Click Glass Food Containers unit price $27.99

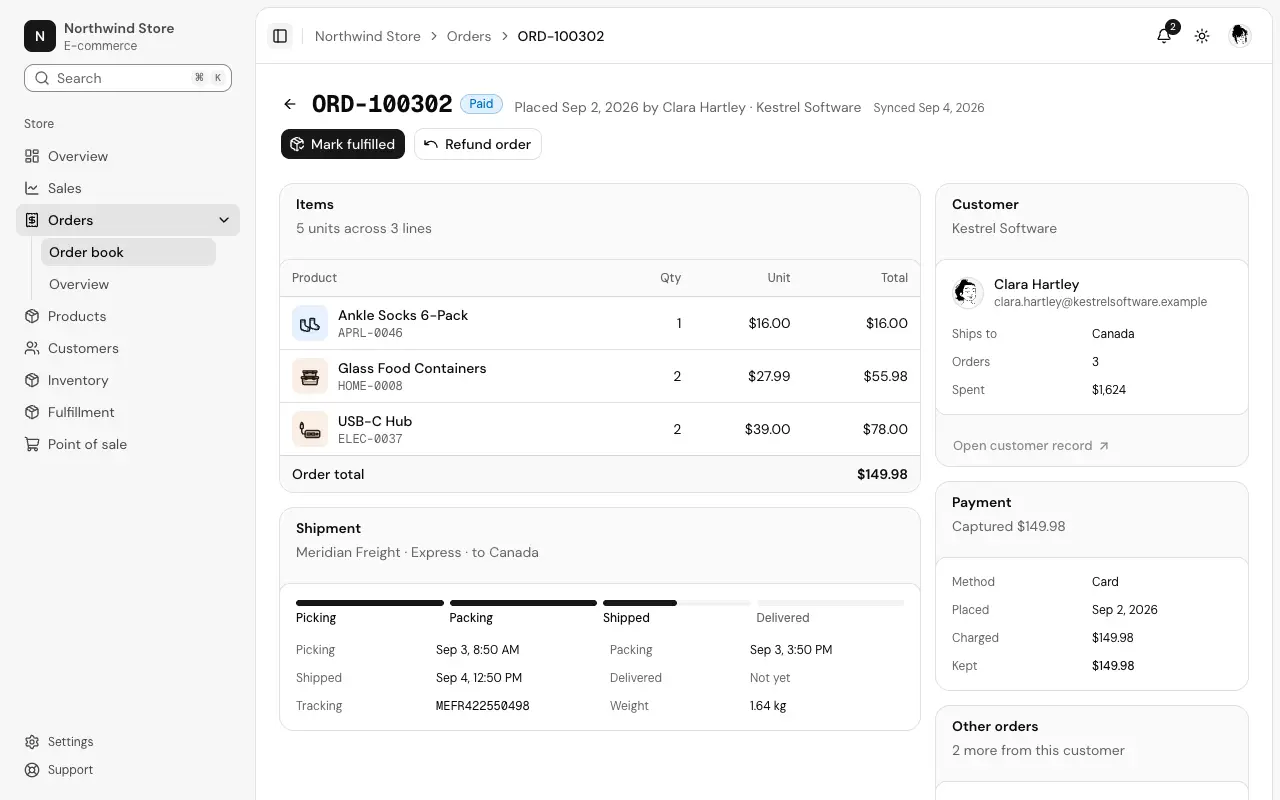tap(769, 376)
